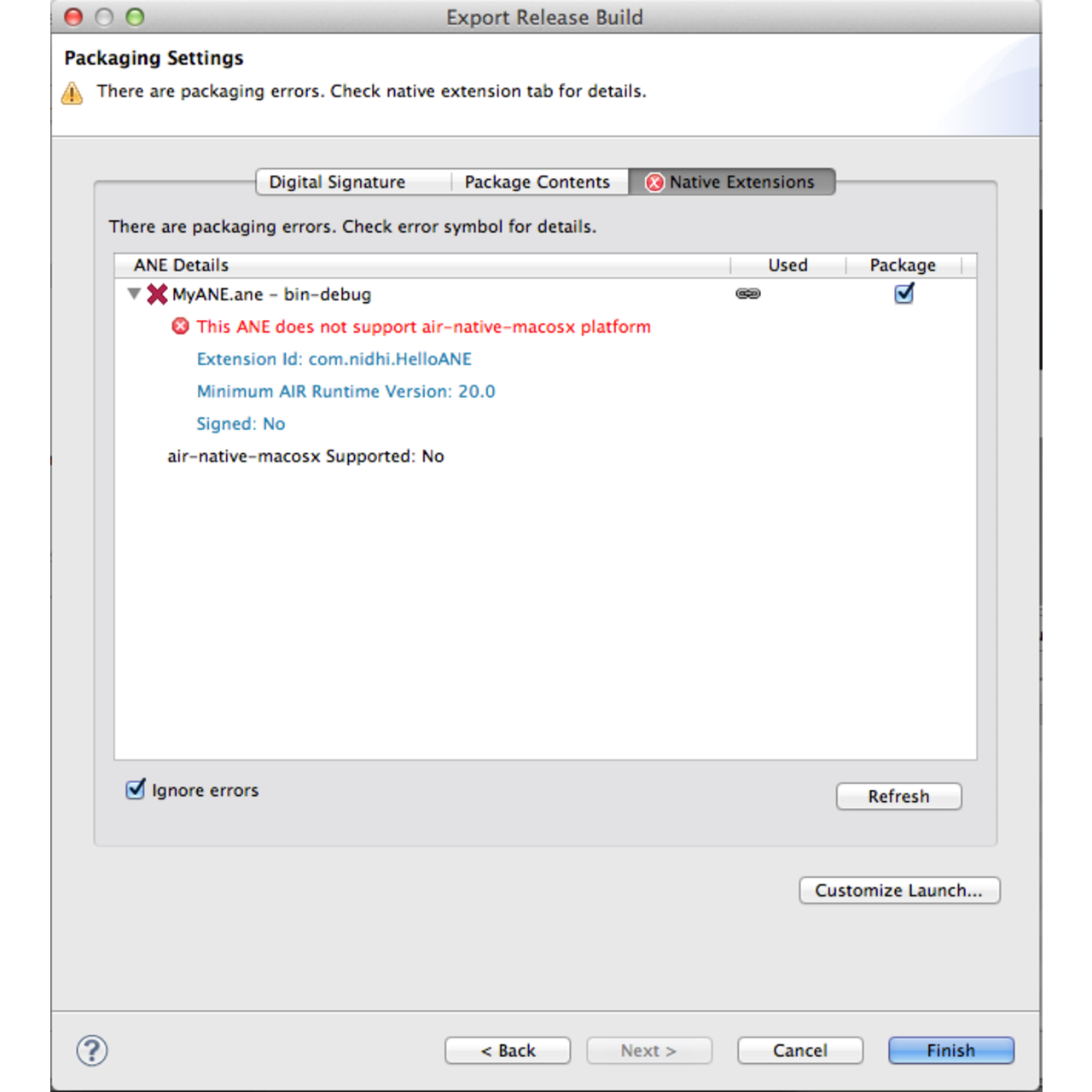
Task: Collapse the MyANE.ane bin-debug entry
Action: 134,294
